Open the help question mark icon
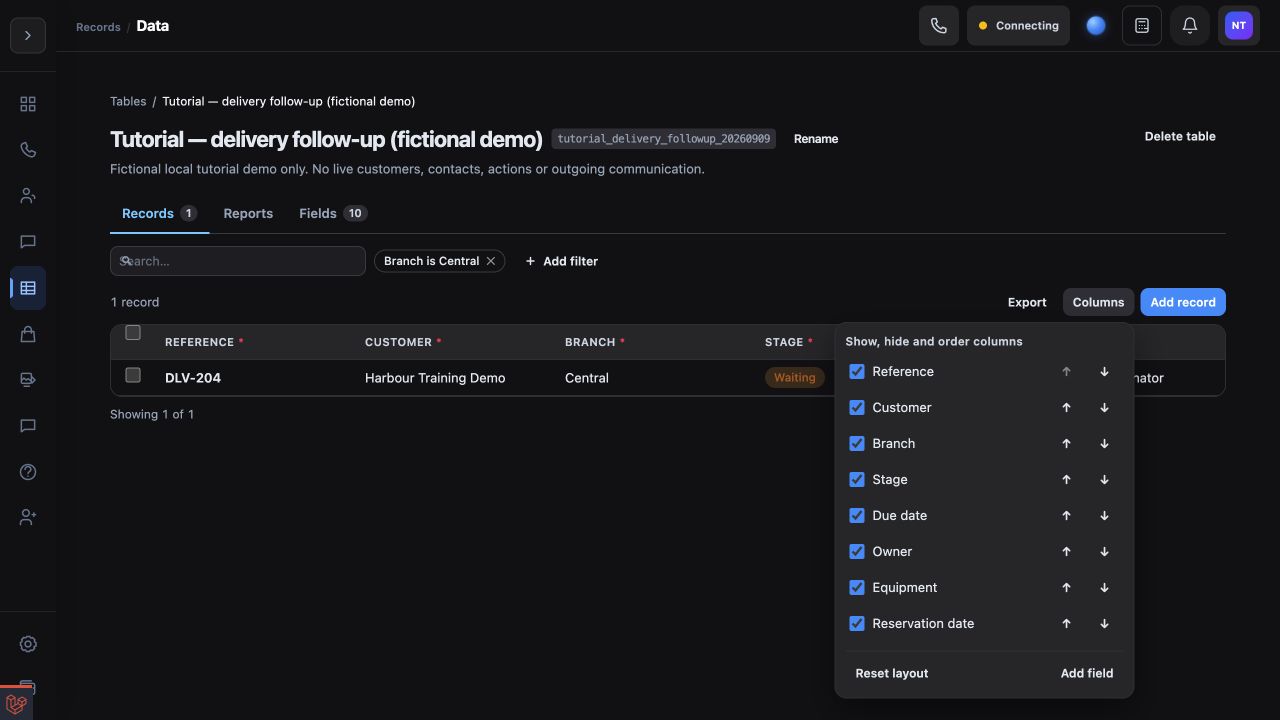 point(28,472)
